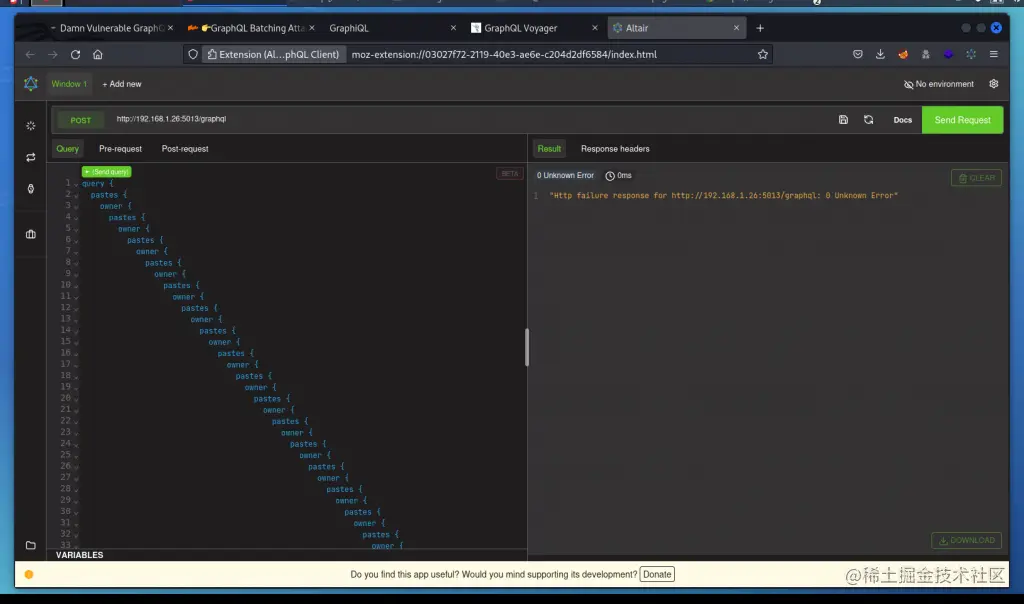
Task: Switch to the Pre-request tab
Action: (120, 149)
